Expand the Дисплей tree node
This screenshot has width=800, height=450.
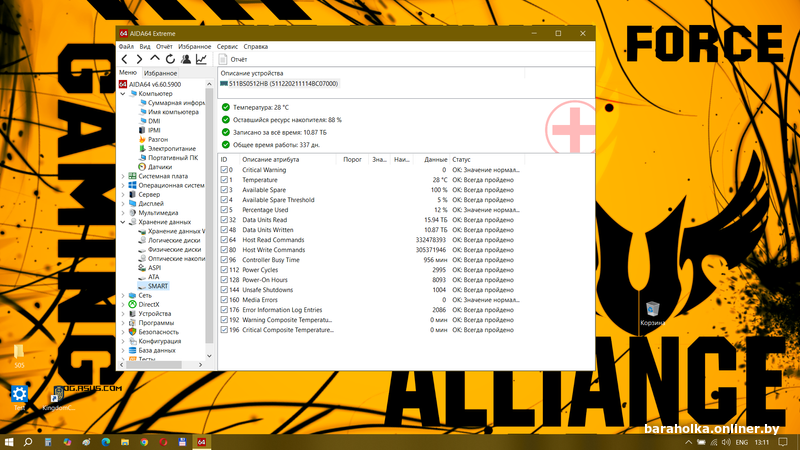pos(123,204)
